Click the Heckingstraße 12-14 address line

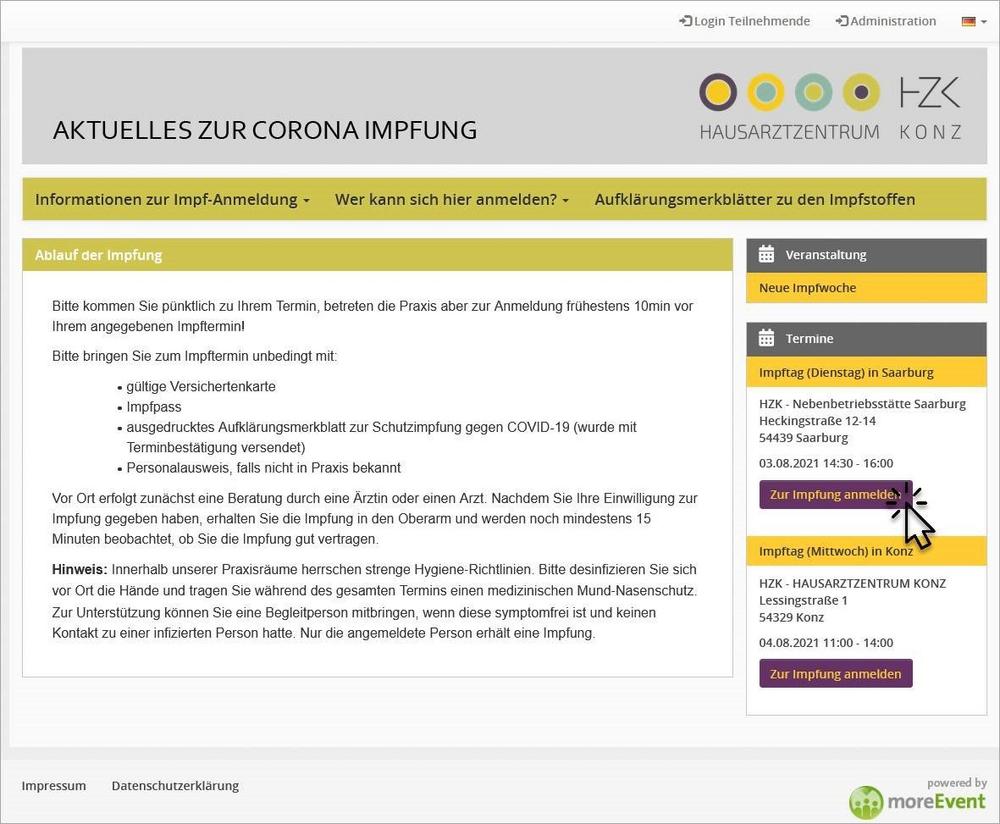[x=817, y=420]
